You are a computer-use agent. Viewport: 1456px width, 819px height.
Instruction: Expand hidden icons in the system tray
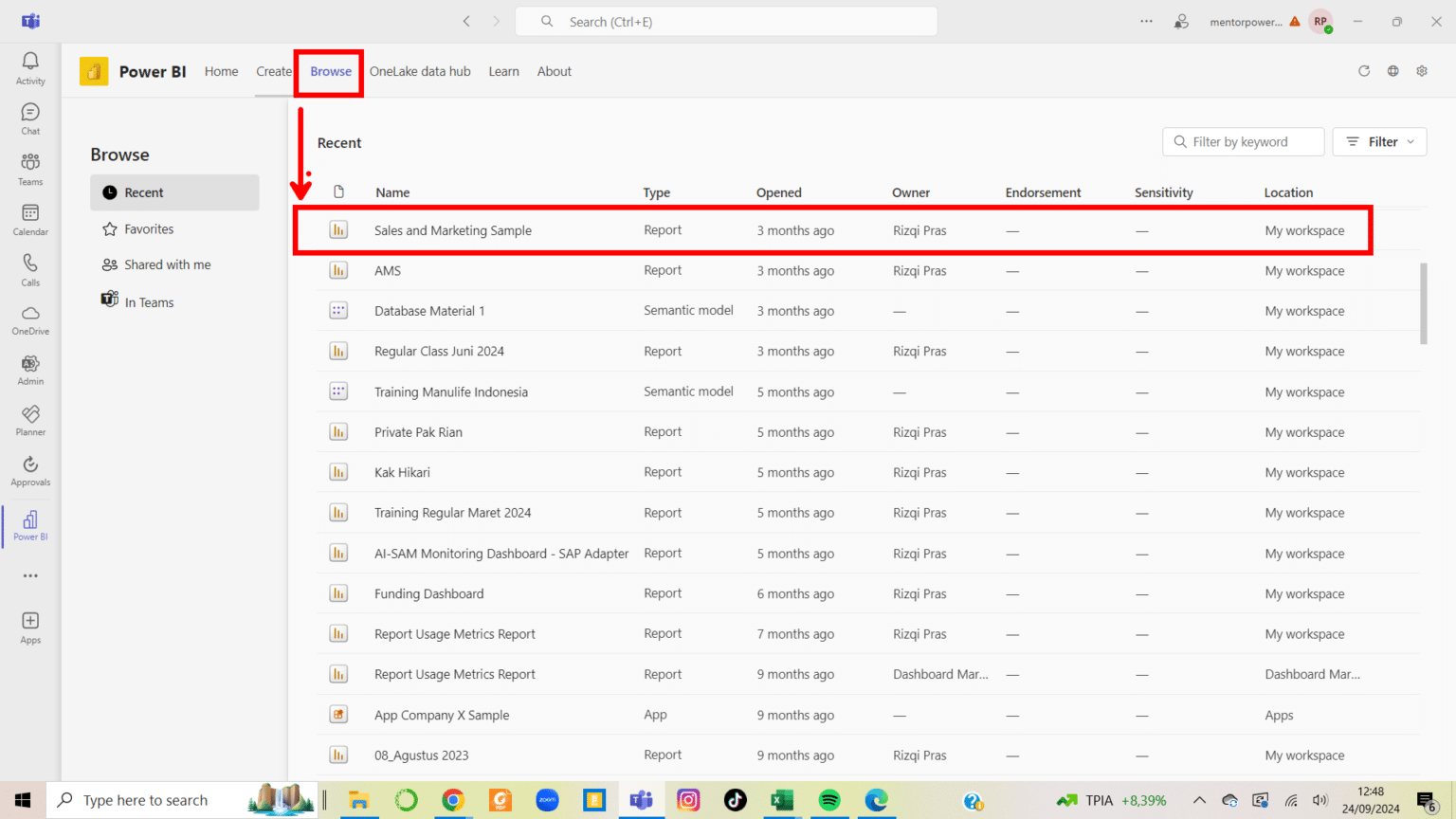coord(1199,800)
